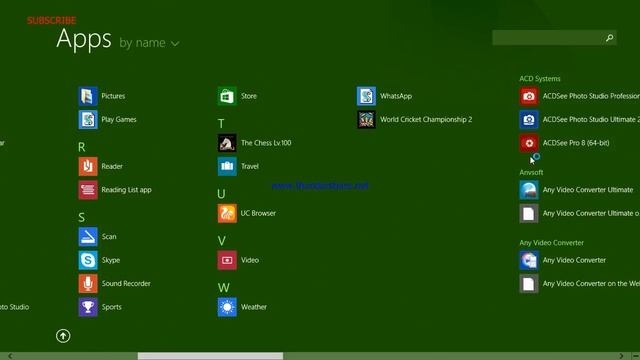640x360 pixels.
Task: Launch The Chess Lv.100 icon
Action: [227, 143]
